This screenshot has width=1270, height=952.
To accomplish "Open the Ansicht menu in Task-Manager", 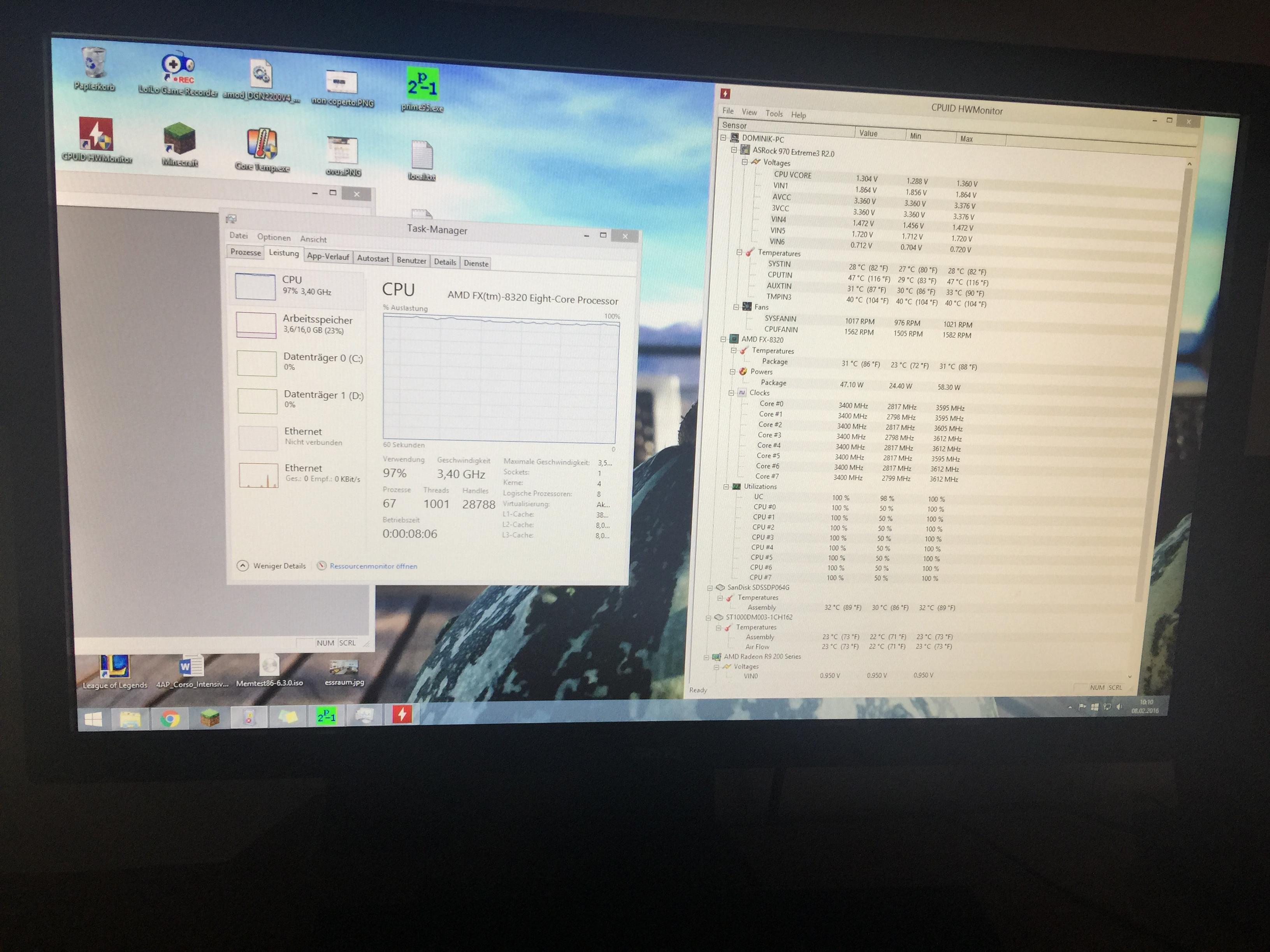I will coord(313,239).
